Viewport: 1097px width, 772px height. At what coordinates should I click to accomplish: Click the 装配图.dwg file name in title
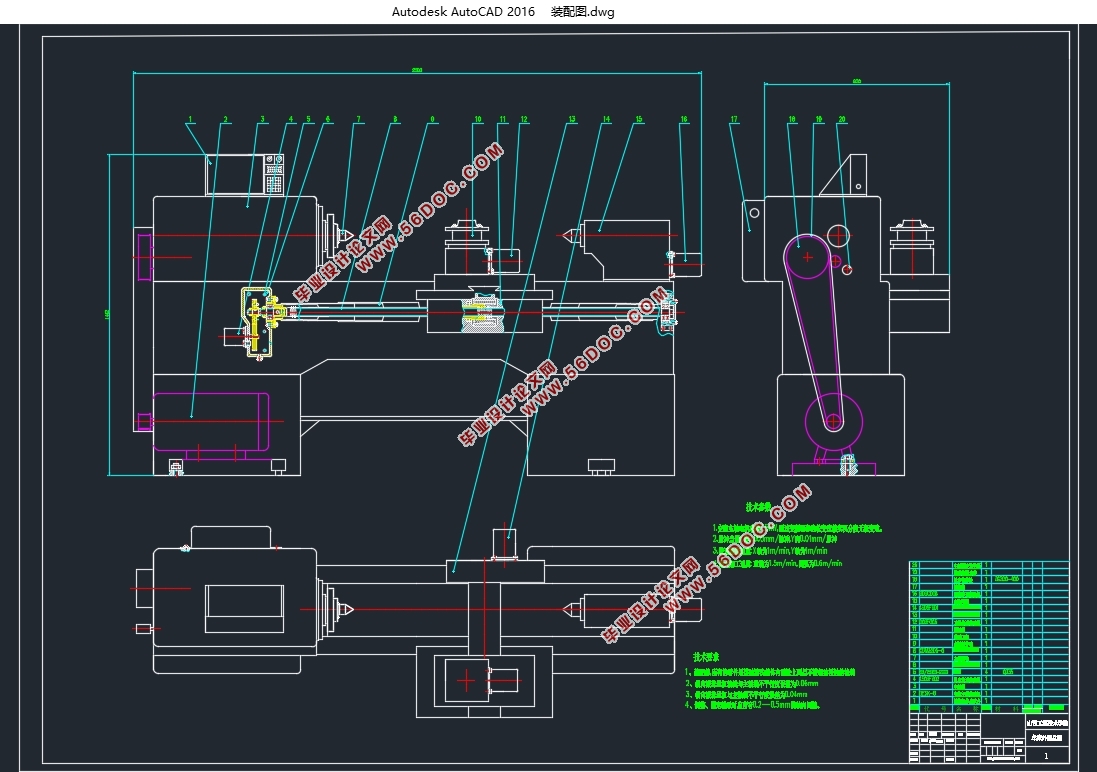pos(583,12)
